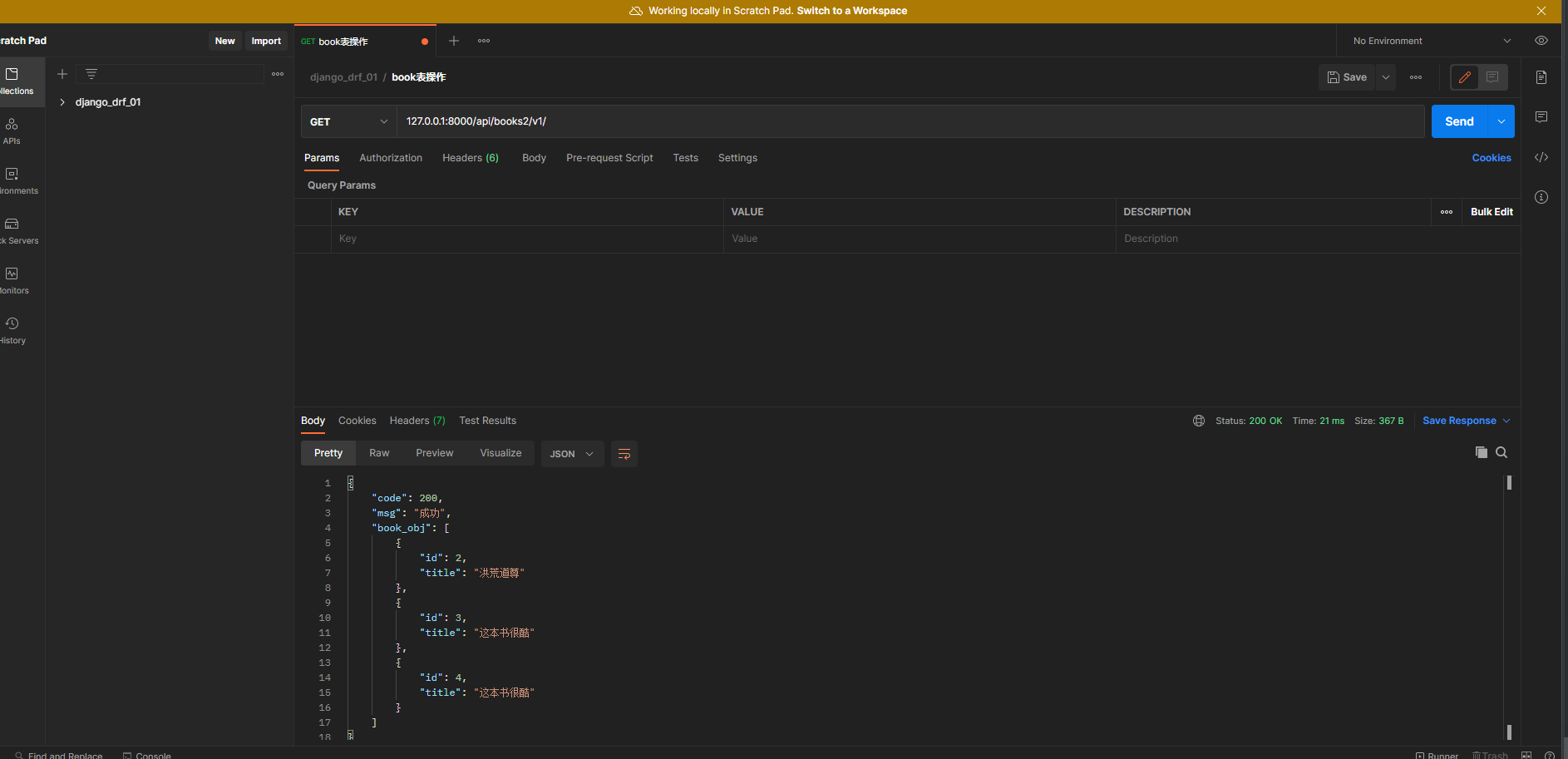Open the History sidebar section
The height and width of the screenshot is (759, 1568).
coord(12,331)
